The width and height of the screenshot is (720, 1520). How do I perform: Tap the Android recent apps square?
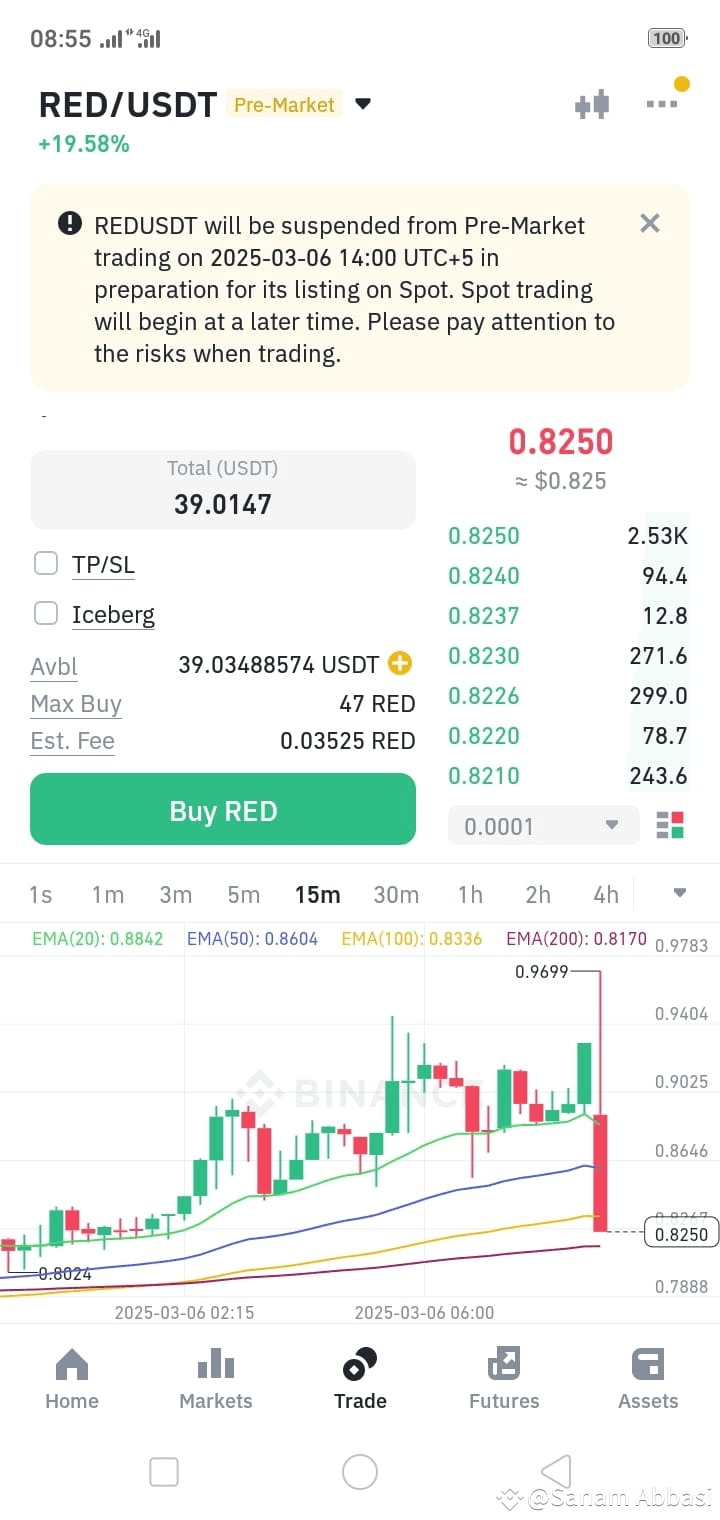pyautogui.click(x=163, y=1472)
